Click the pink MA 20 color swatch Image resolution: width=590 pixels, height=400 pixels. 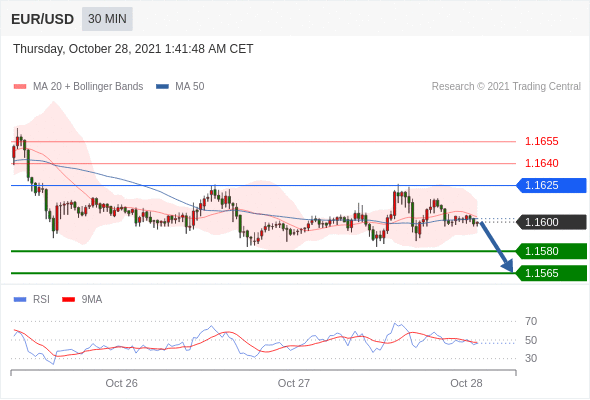click(x=20, y=87)
